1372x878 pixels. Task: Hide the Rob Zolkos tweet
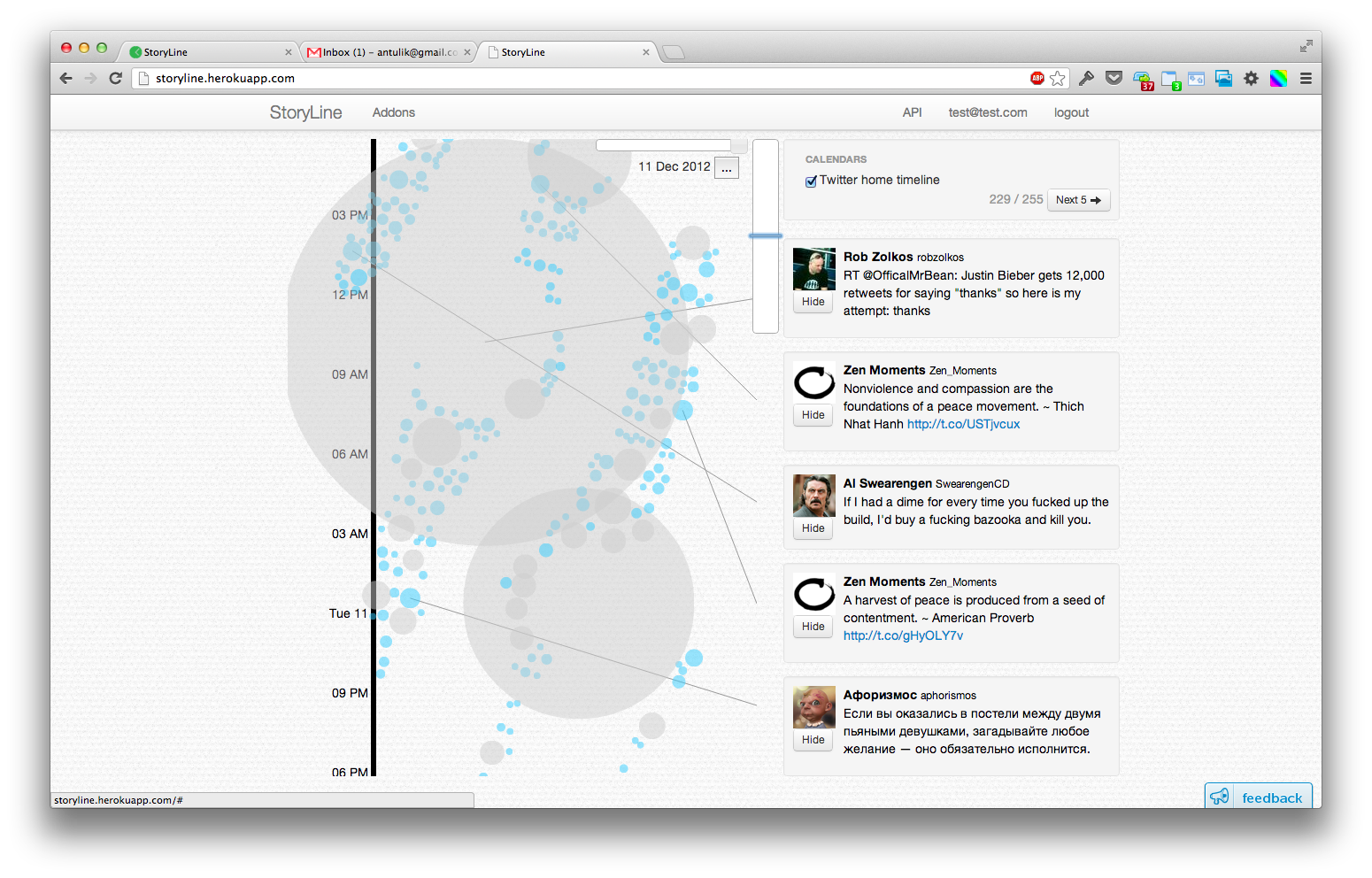pos(813,302)
